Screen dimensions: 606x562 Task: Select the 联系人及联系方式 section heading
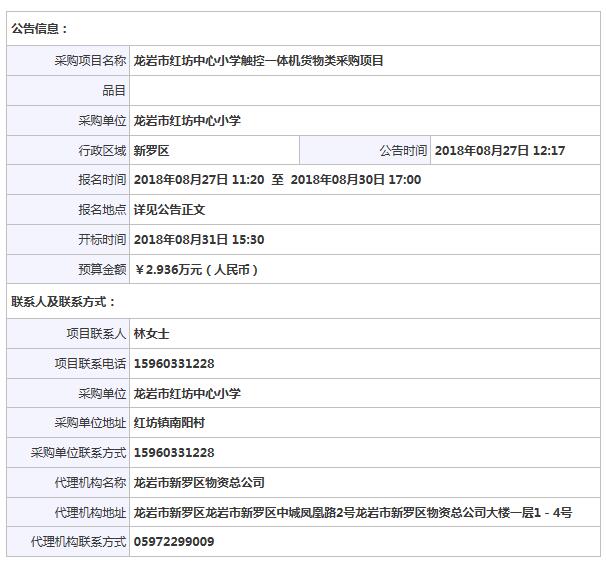pyautogui.click(x=63, y=301)
